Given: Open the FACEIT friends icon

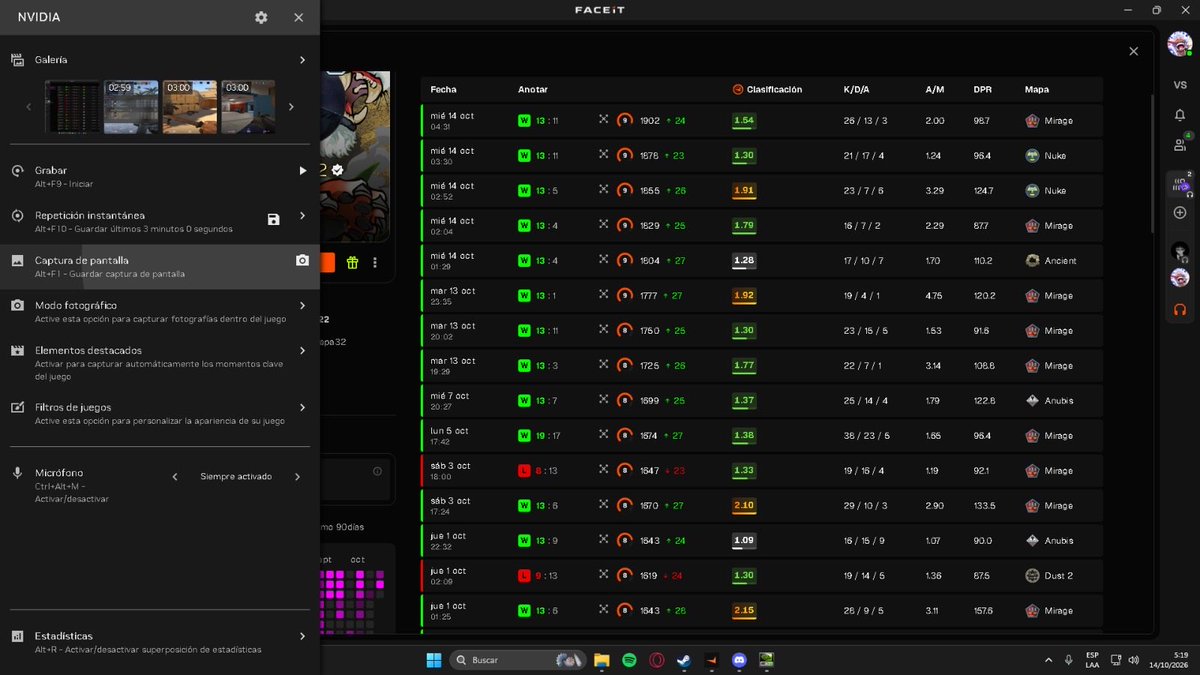Looking at the screenshot, I should [1180, 145].
